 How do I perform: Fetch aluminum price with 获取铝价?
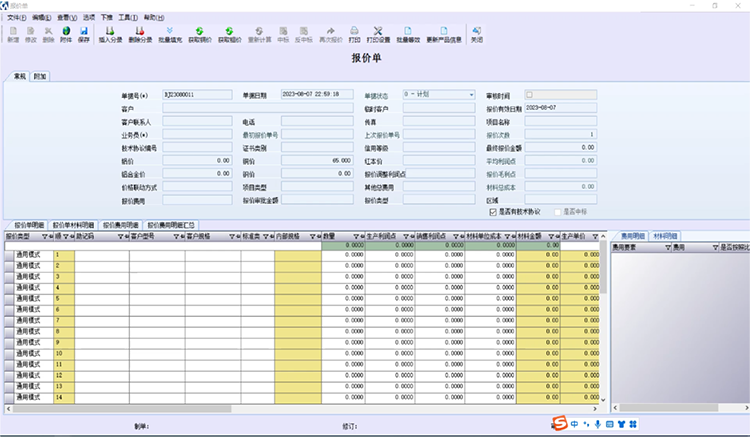pyautogui.click(x=230, y=34)
